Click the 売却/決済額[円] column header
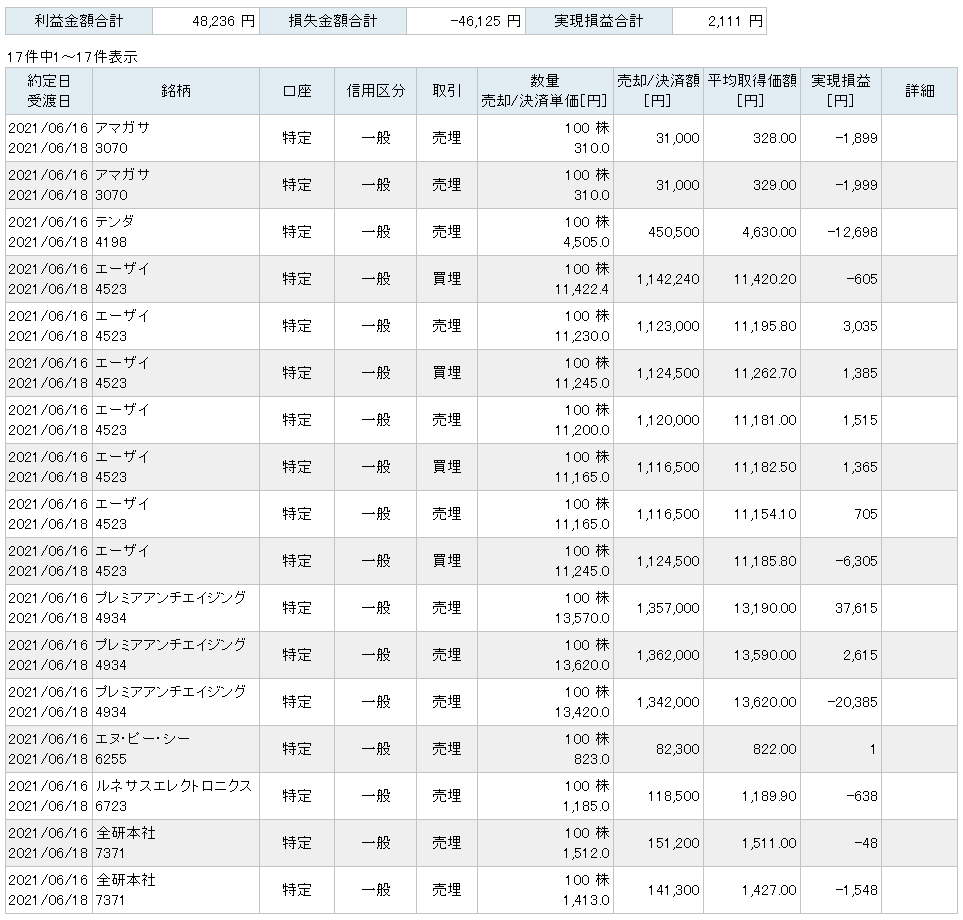Viewport: 963px width, 920px height. pos(658,91)
